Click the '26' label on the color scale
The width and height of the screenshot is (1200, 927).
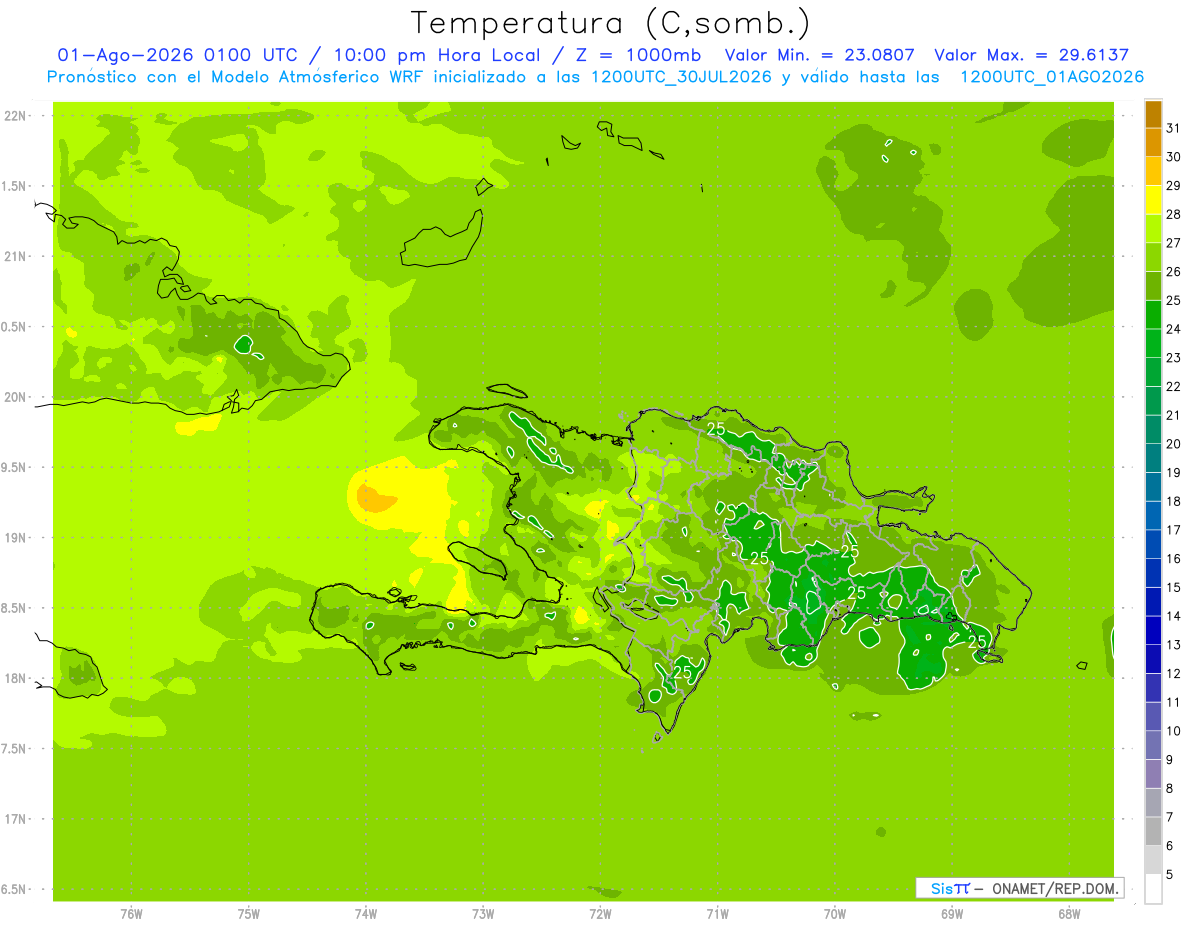1173,272
